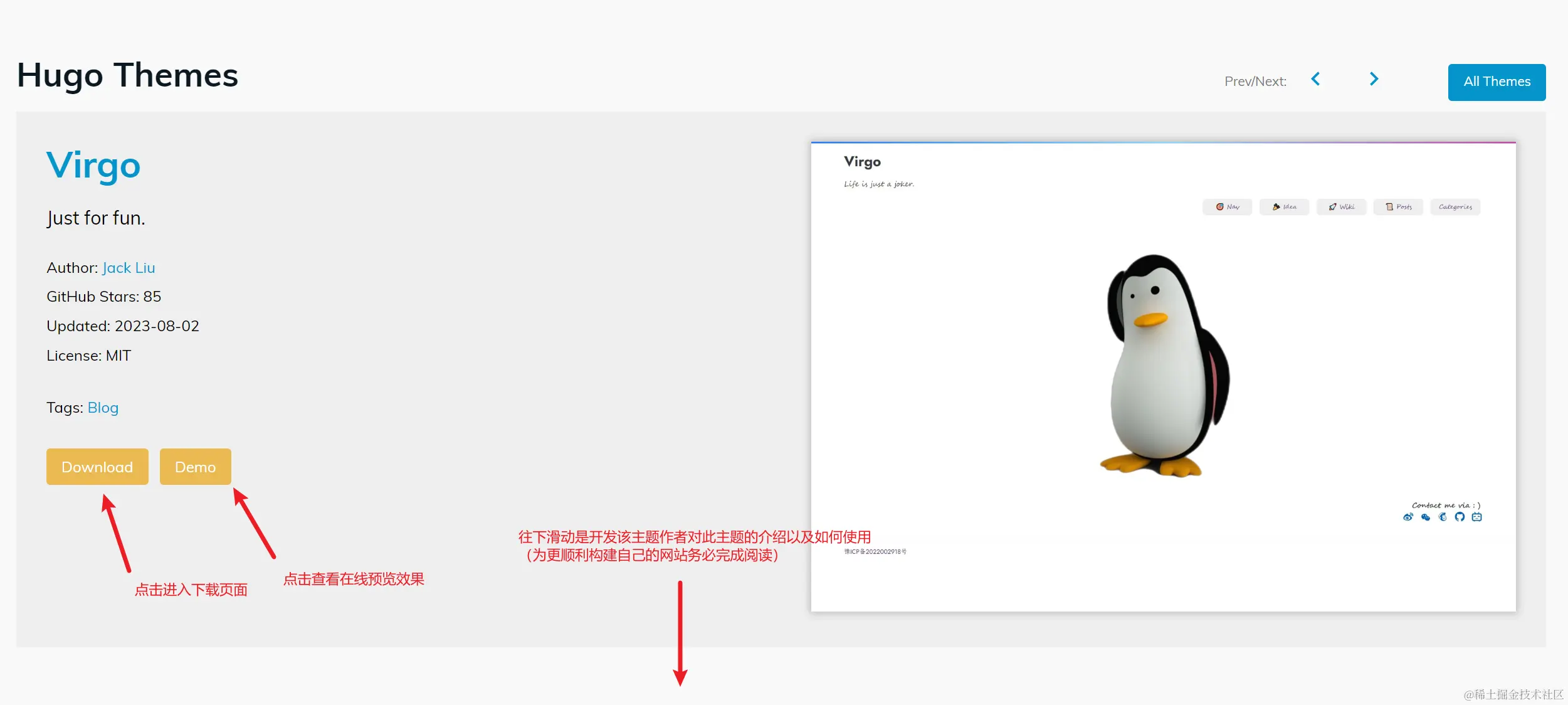Go to the previous theme using the left chevron
The image size is (1568, 705).
point(1315,80)
